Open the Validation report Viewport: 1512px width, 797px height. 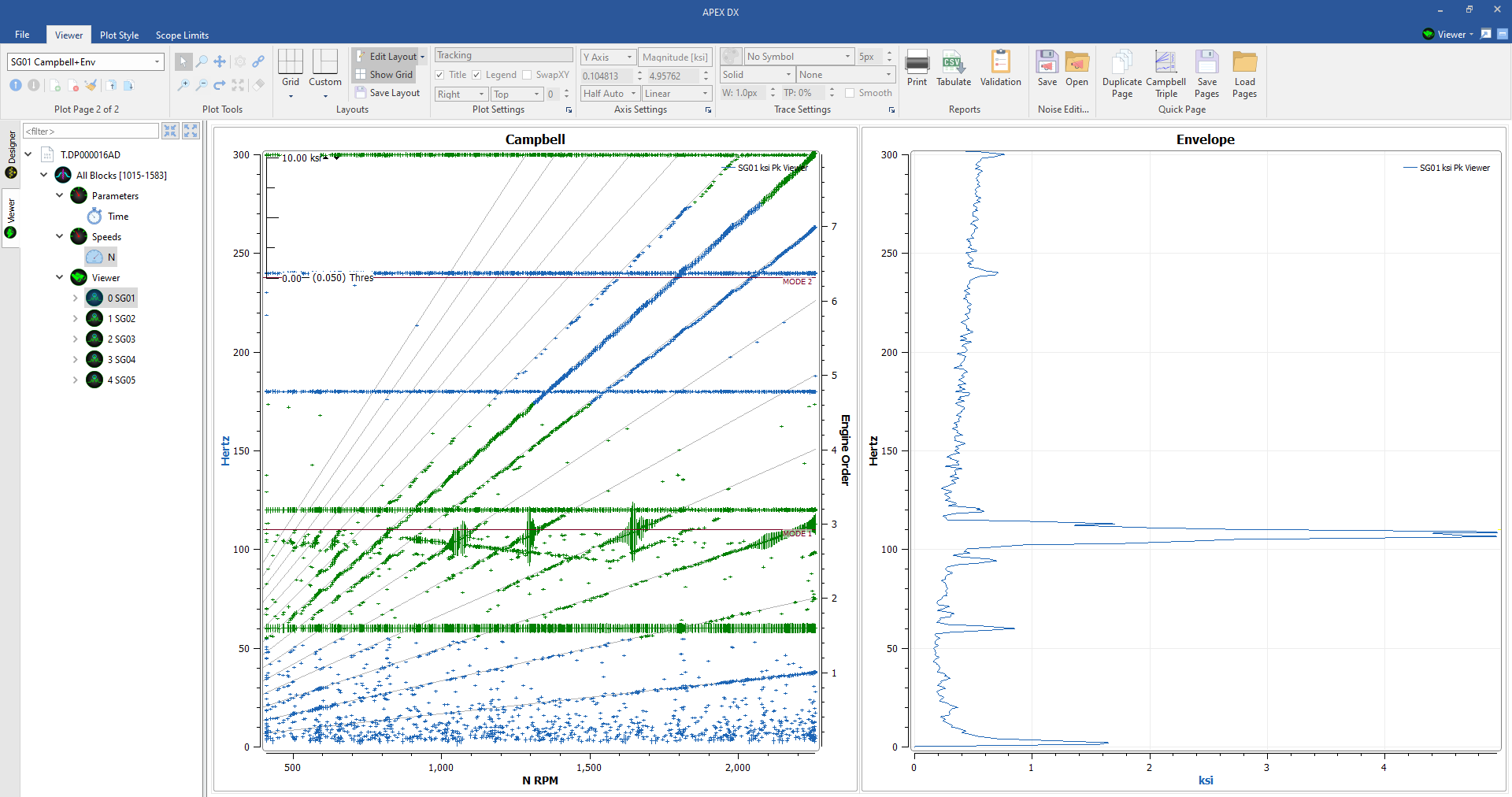pos(1000,68)
